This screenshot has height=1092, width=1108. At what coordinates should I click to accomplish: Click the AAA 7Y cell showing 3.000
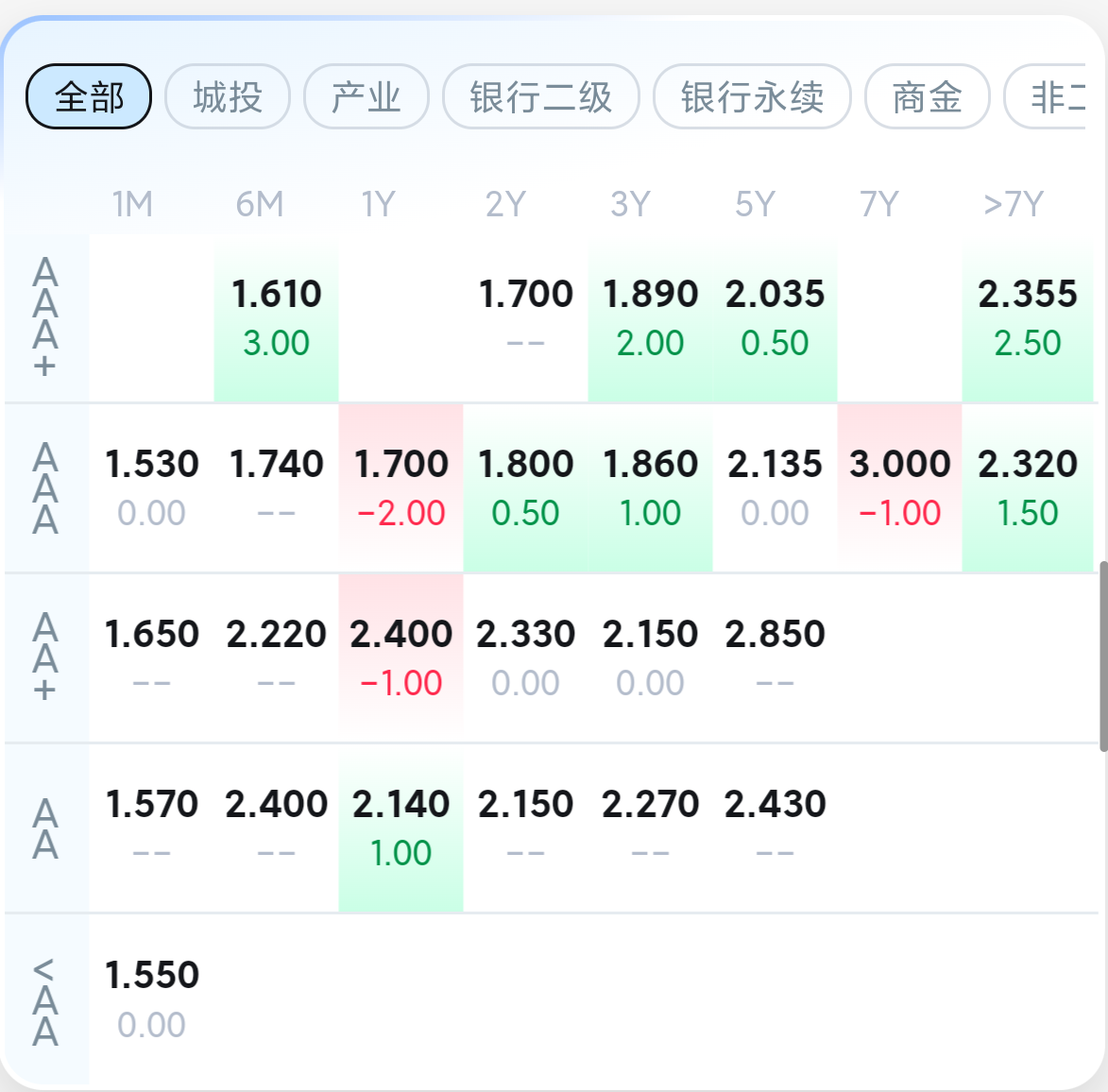point(899,487)
